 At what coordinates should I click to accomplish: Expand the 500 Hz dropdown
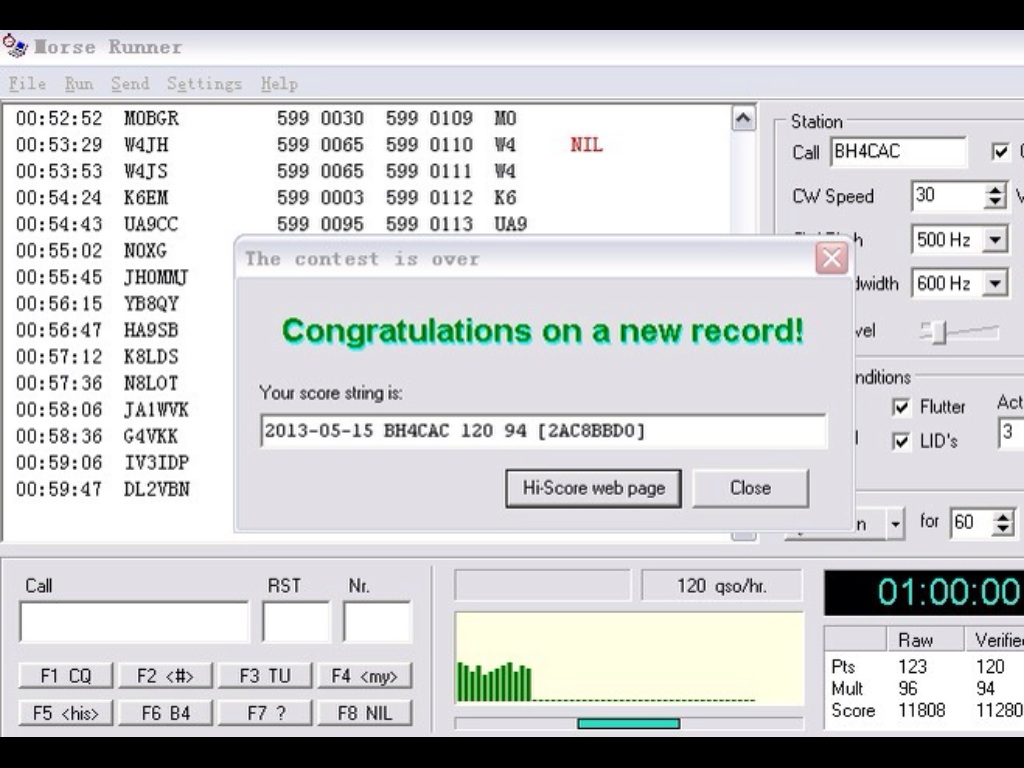[995, 240]
